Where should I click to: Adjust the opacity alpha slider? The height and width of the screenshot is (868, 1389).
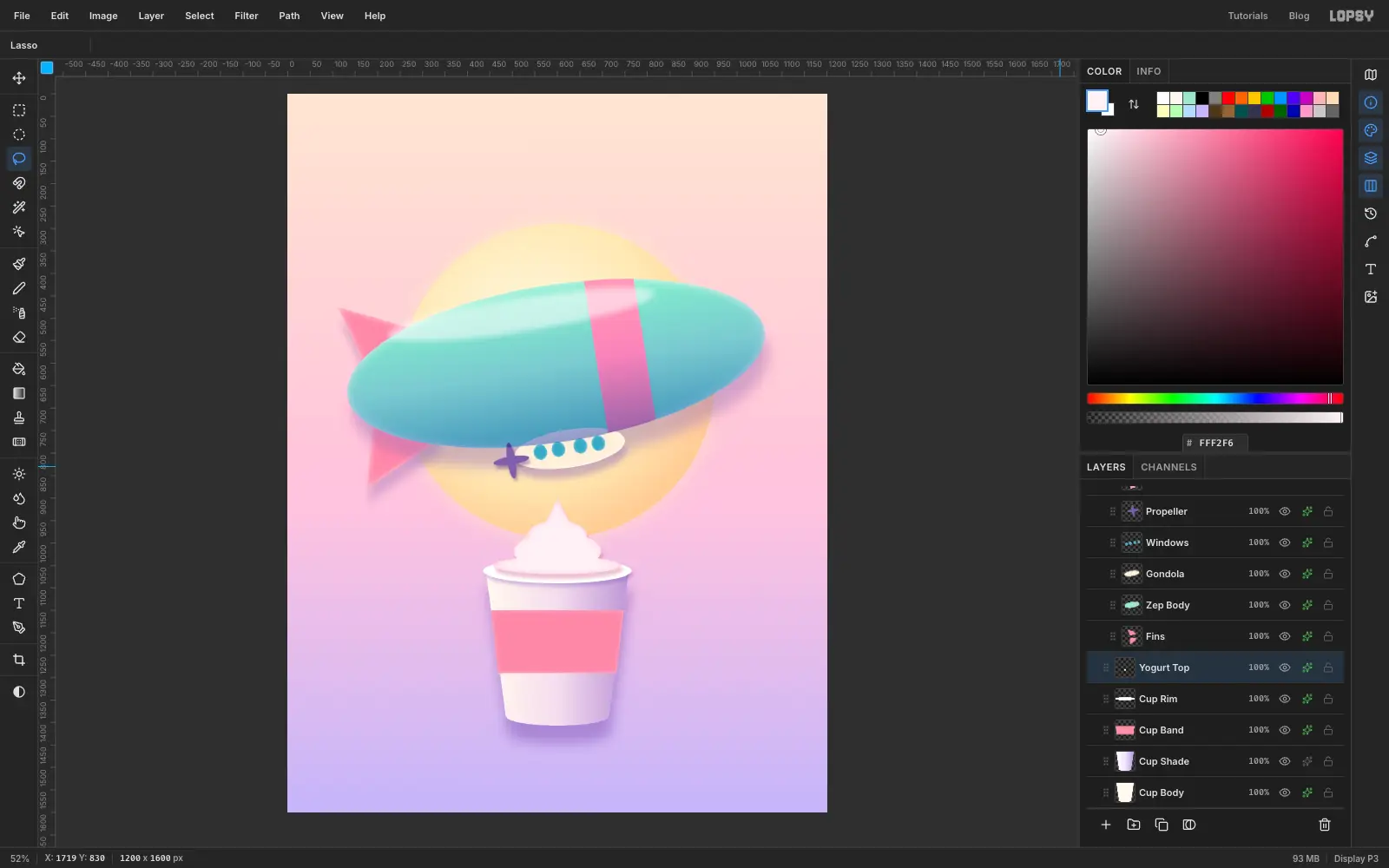pos(1215,418)
